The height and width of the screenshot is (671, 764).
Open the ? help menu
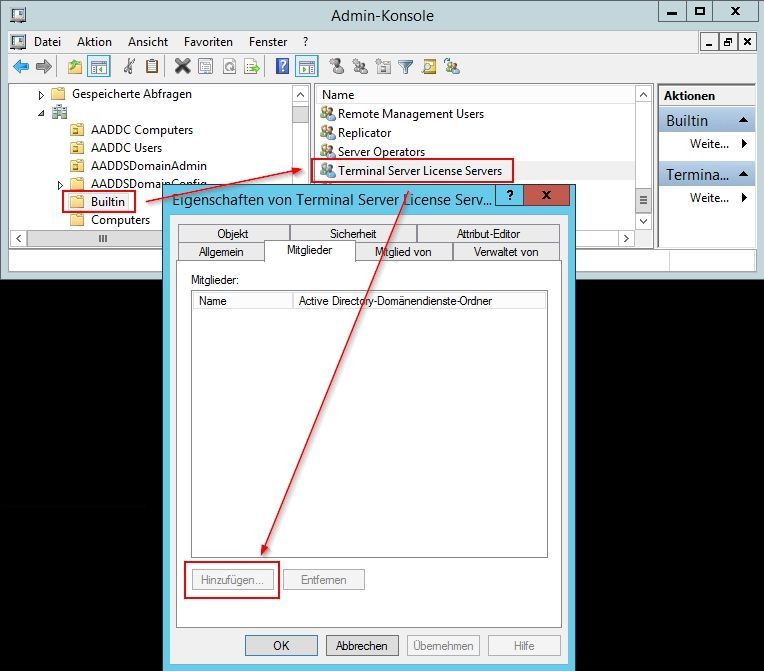click(306, 42)
